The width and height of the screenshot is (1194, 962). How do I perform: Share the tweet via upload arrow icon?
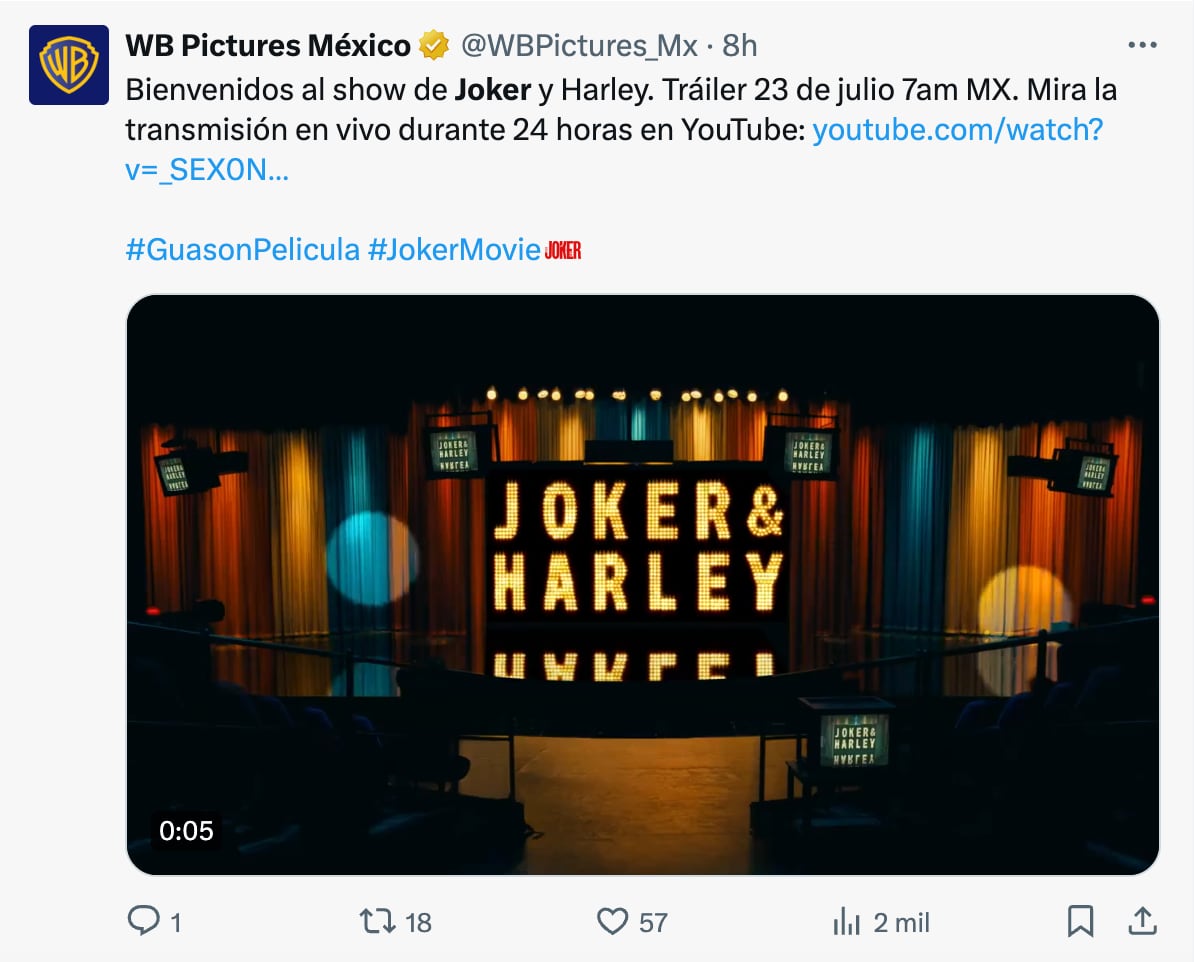tap(1142, 921)
